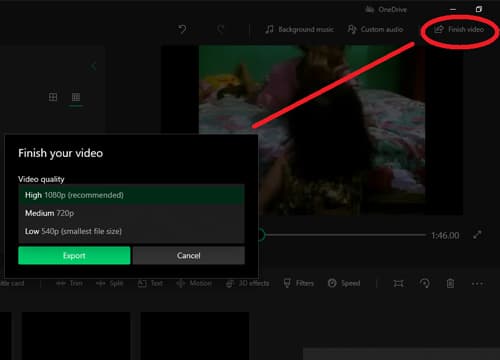Open storyboard more options ellipsis
The width and height of the screenshot is (500, 360).
477,284
